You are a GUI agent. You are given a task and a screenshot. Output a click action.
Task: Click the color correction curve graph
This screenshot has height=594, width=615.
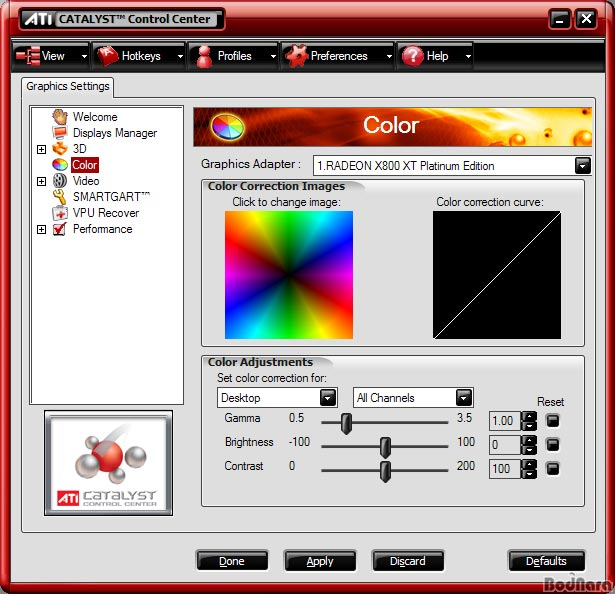pyautogui.click(x=497, y=275)
